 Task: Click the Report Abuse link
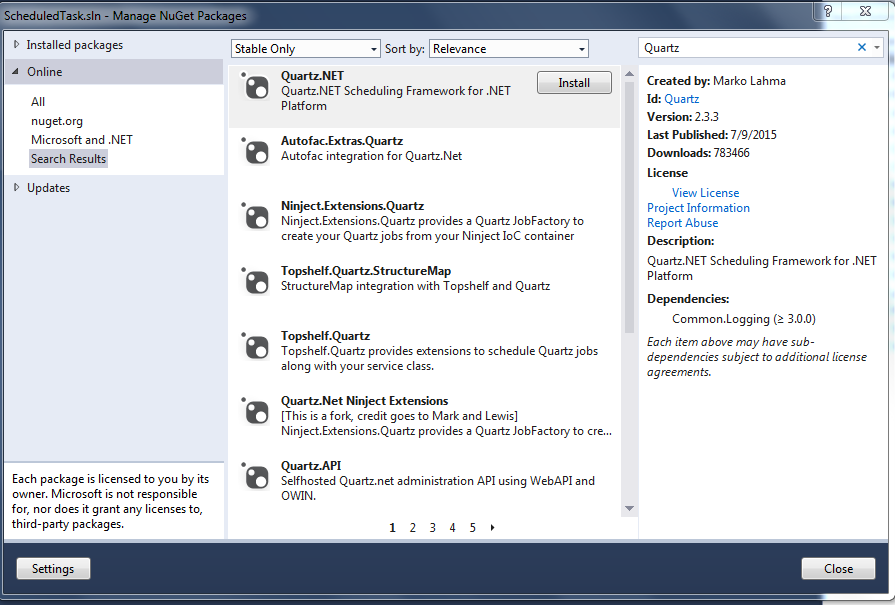pos(683,223)
